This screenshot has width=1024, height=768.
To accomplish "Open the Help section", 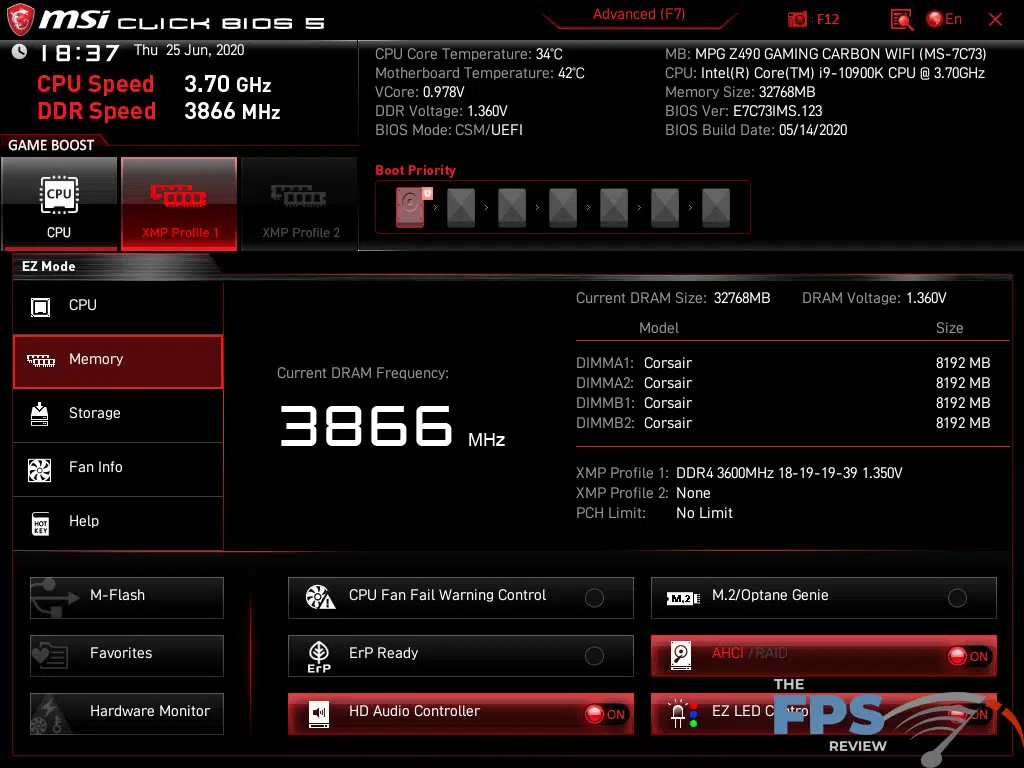I will tap(118, 522).
